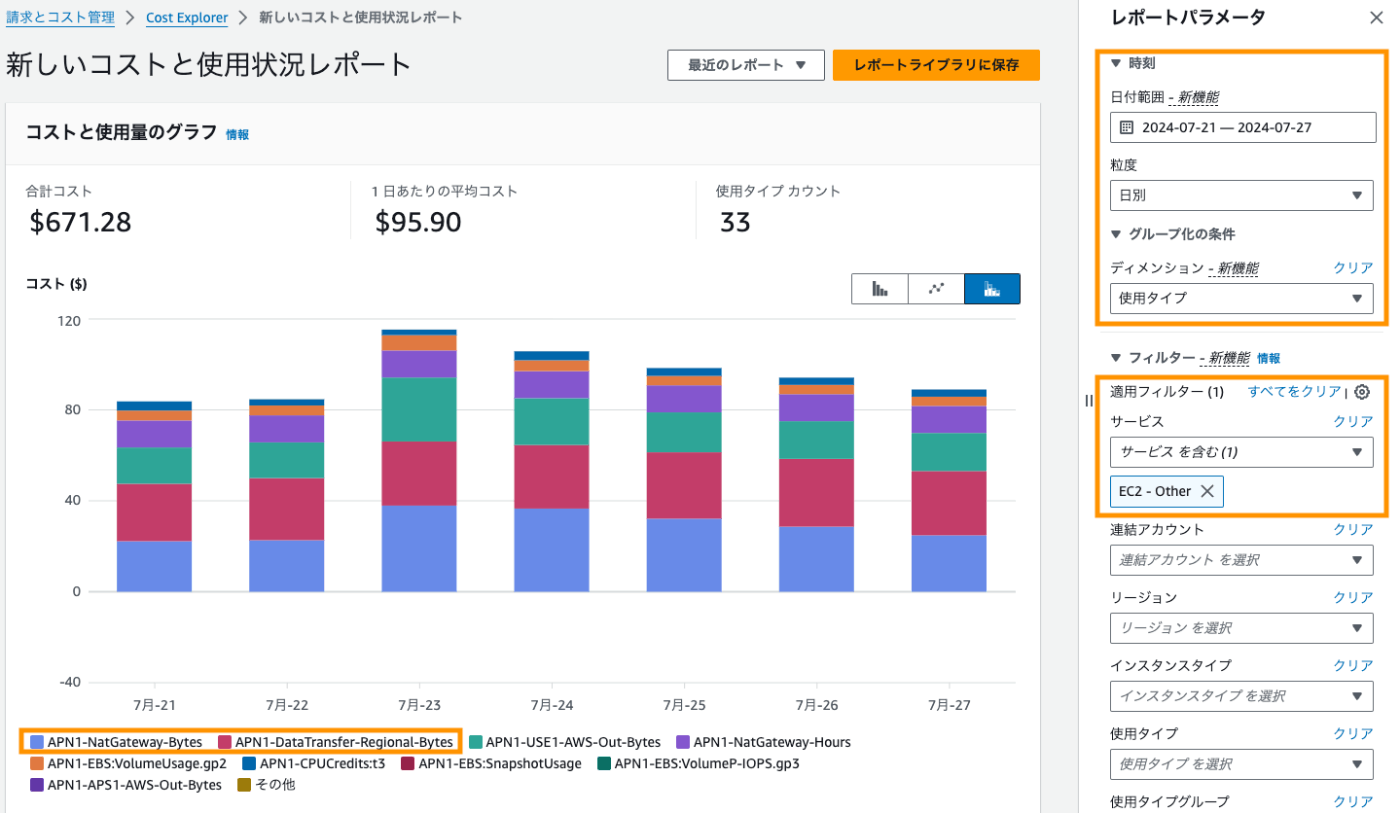Open the インスタンスタイプ を選択 dropdown
Screen dimensions: 1400x813
1241,696
